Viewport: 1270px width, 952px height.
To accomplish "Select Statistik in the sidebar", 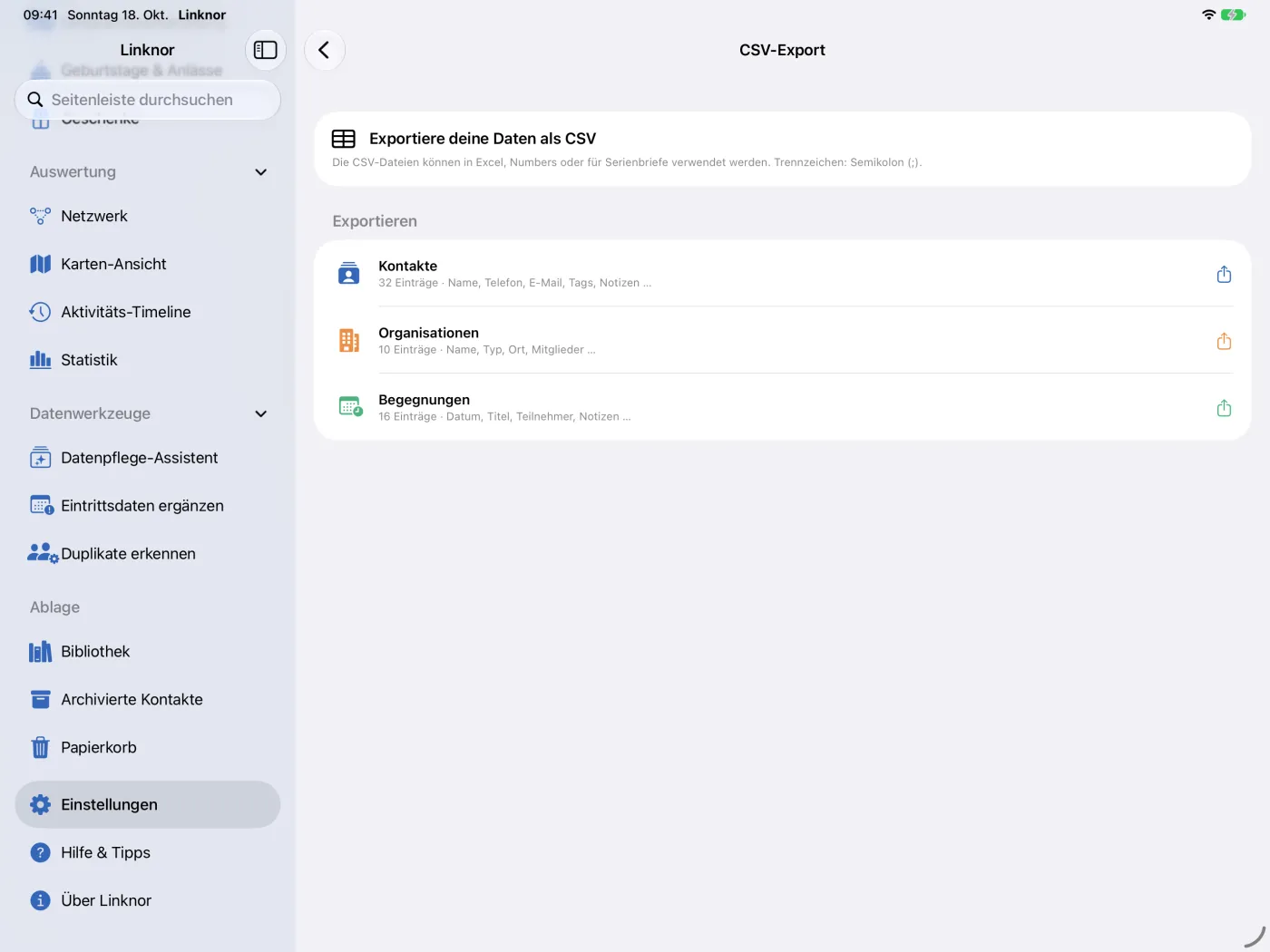I will point(148,360).
